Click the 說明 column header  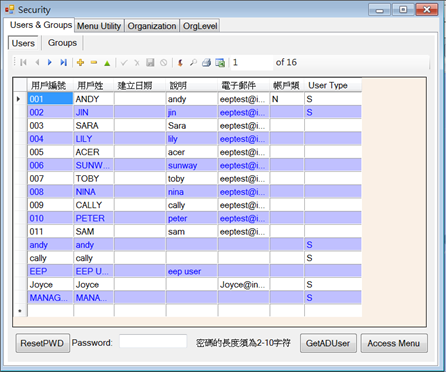coord(192,85)
